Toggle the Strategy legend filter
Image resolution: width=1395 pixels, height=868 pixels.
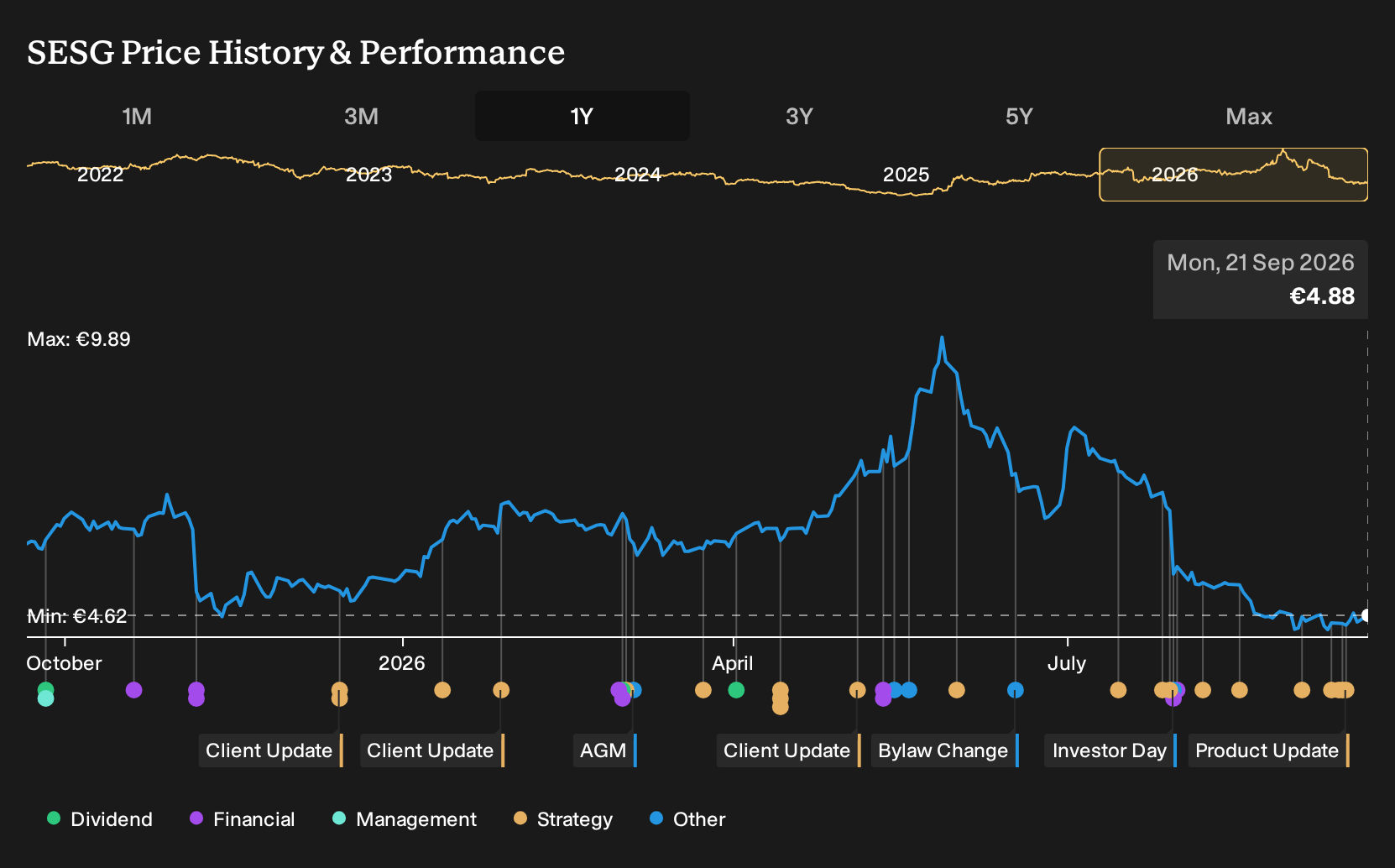point(563,819)
